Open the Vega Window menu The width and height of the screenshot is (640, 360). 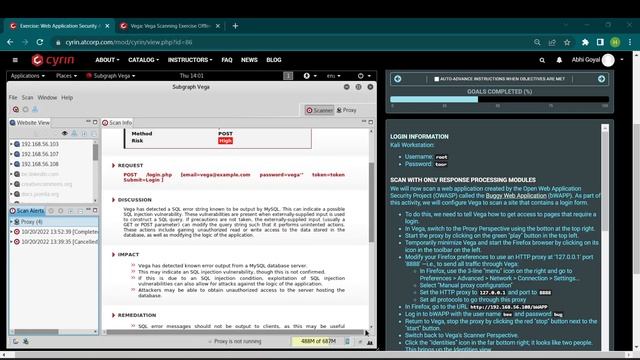47,98
